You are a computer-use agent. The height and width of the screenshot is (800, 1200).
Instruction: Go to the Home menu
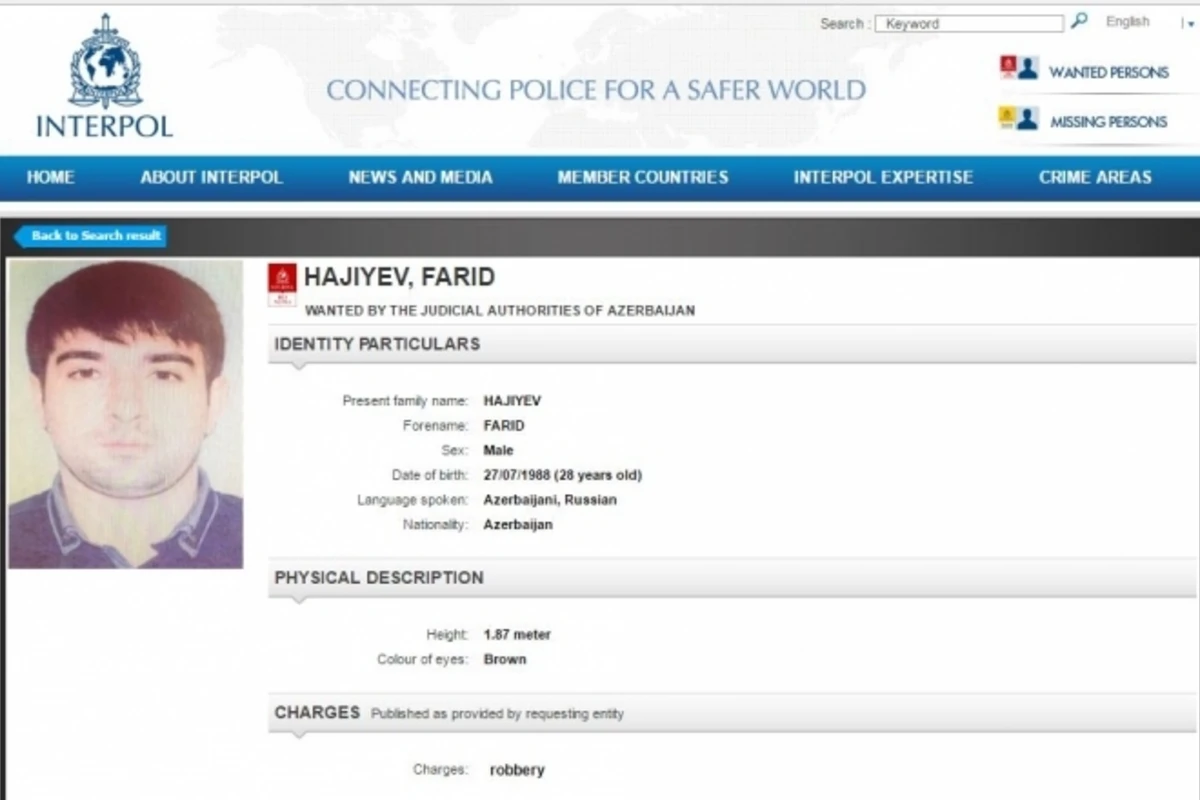point(51,178)
